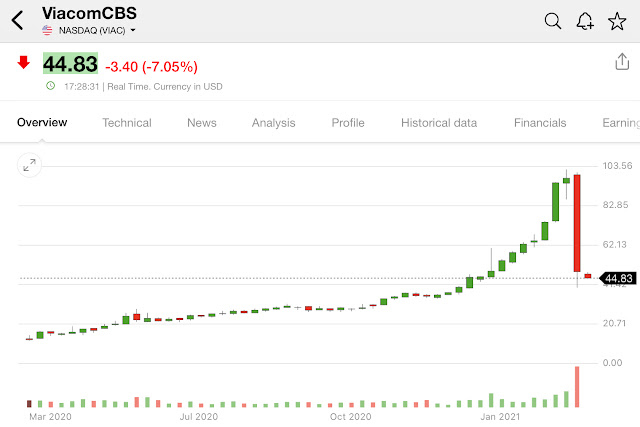Switch to Historical data tab
Viewport: 640px width, 427px height.
tap(439, 123)
